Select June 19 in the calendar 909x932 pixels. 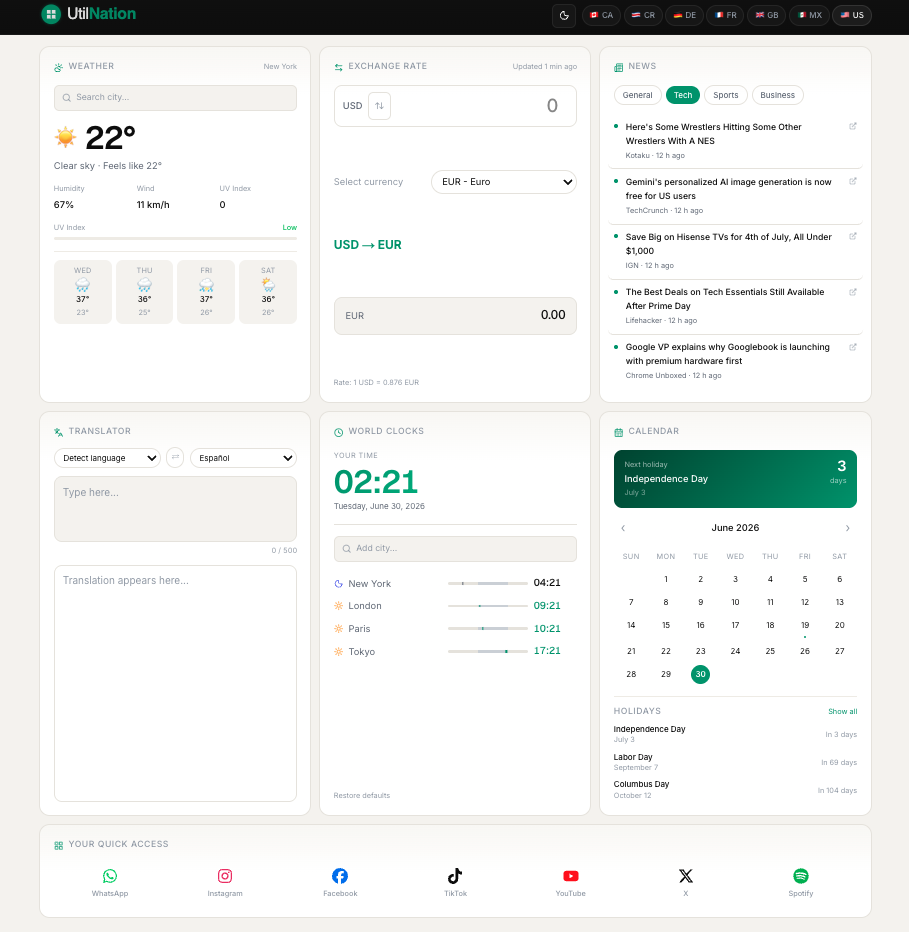click(x=804, y=625)
